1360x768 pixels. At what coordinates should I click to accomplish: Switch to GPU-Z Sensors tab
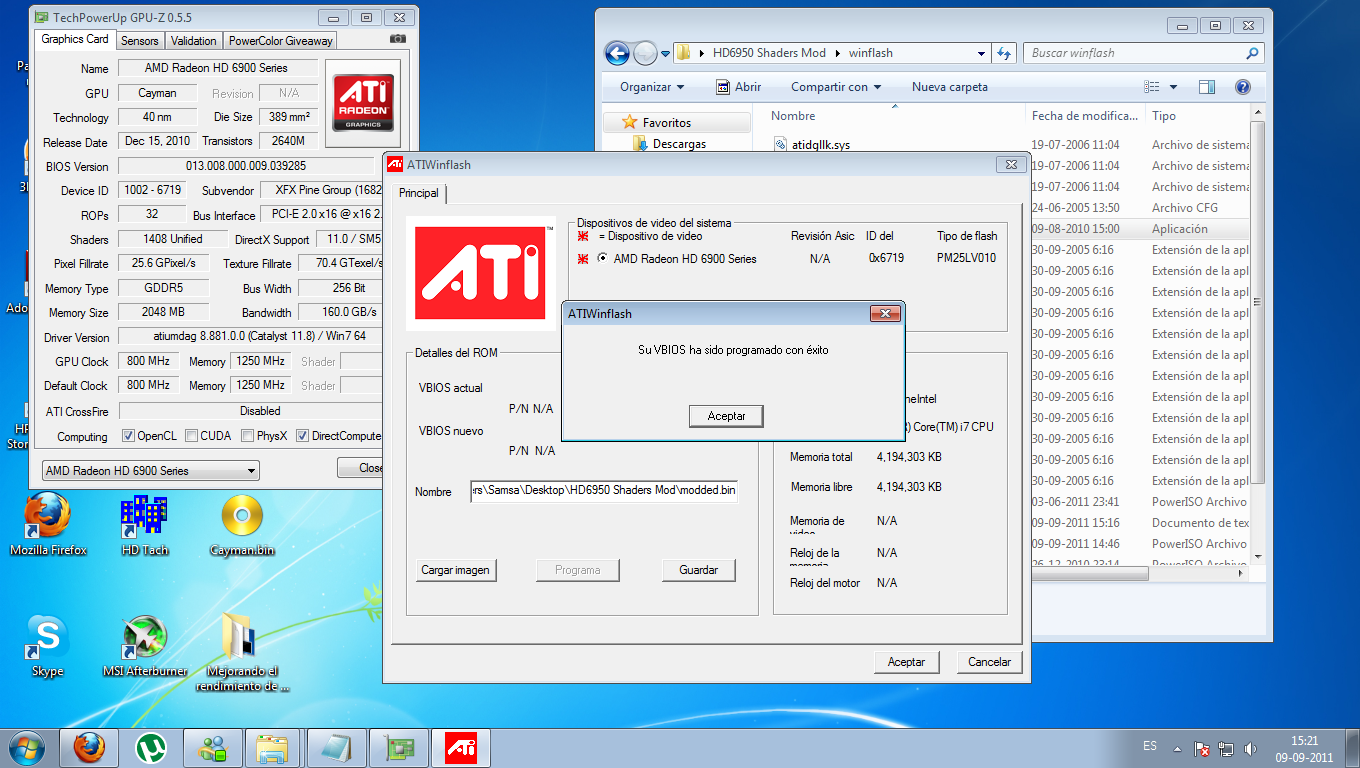[x=139, y=41]
